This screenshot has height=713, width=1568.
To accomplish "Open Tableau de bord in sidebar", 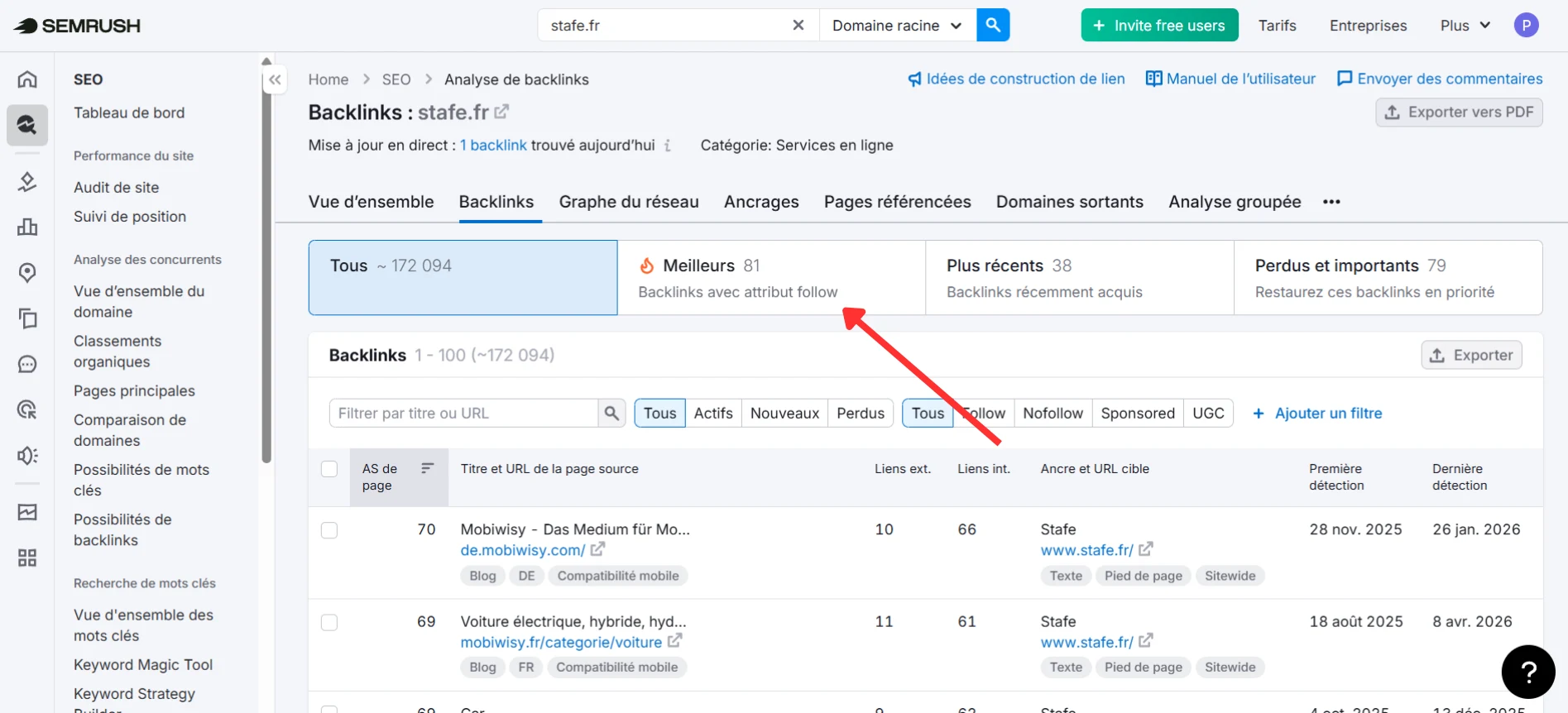I will 129,112.
